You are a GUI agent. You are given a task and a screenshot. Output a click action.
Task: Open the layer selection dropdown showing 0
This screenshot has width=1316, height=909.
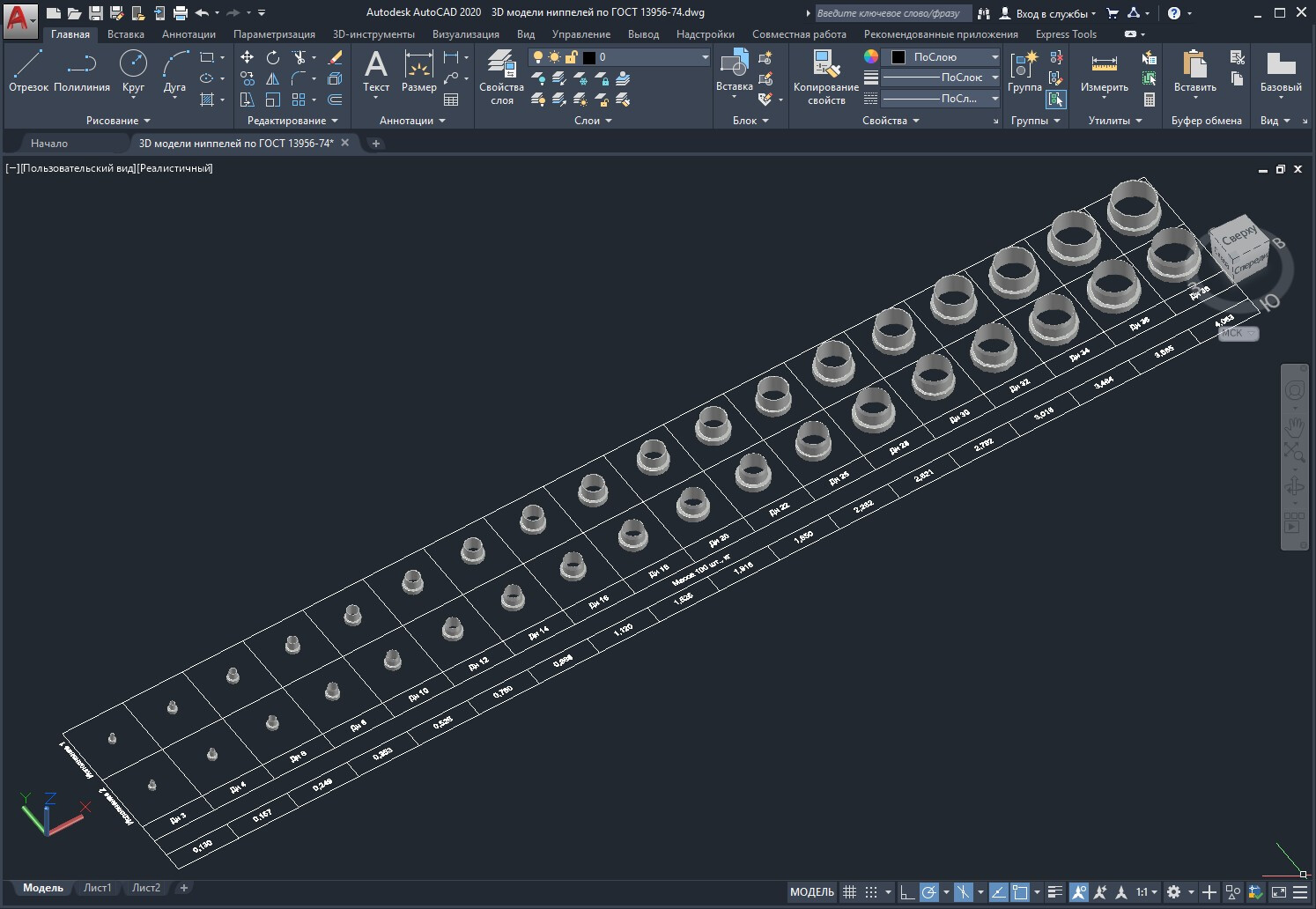point(619,57)
